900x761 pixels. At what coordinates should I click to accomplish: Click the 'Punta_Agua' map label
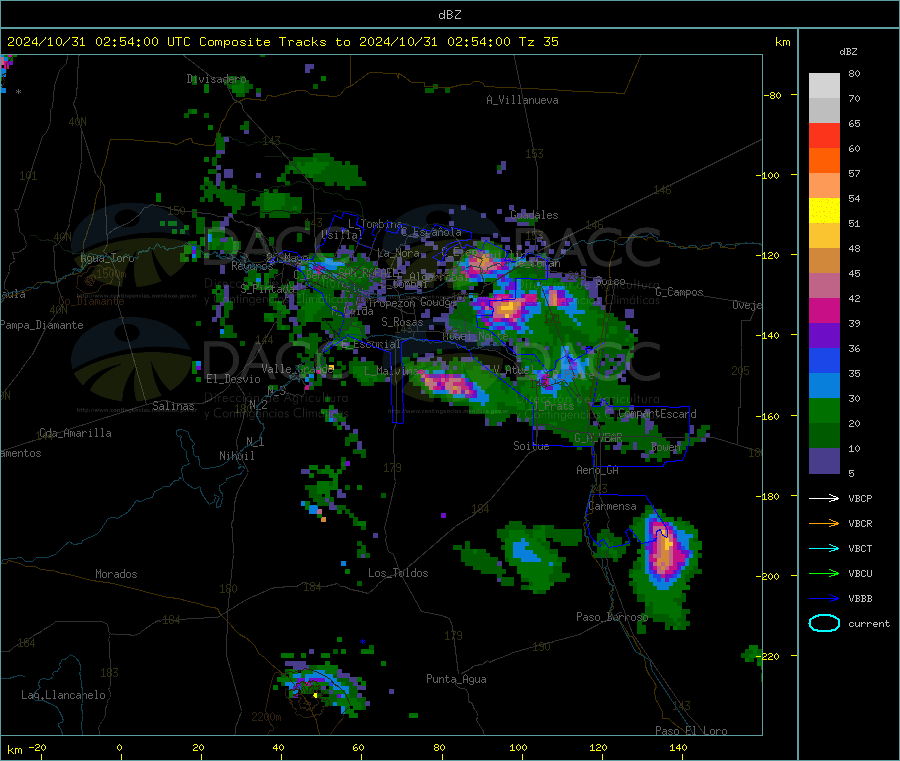(x=456, y=679)
